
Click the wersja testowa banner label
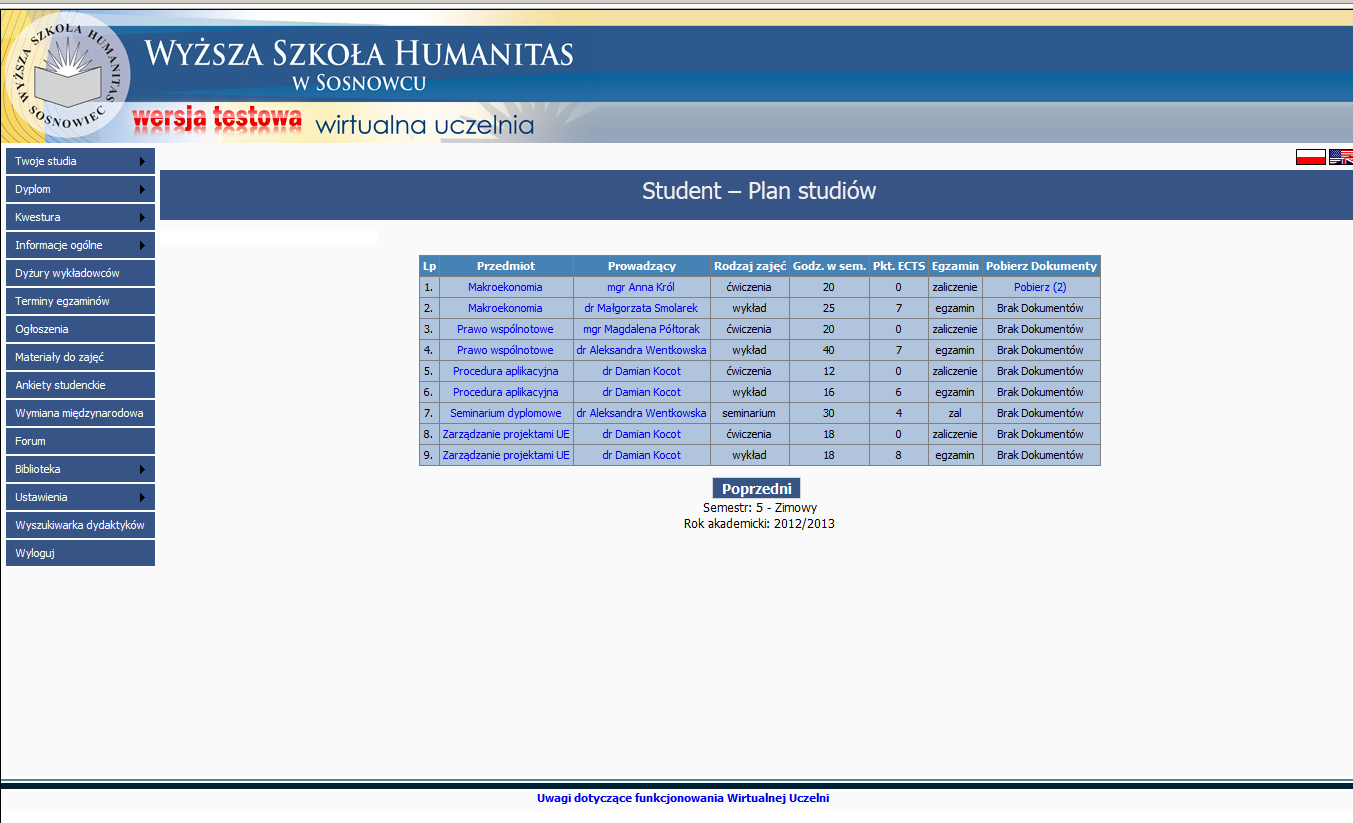point(217,118)
